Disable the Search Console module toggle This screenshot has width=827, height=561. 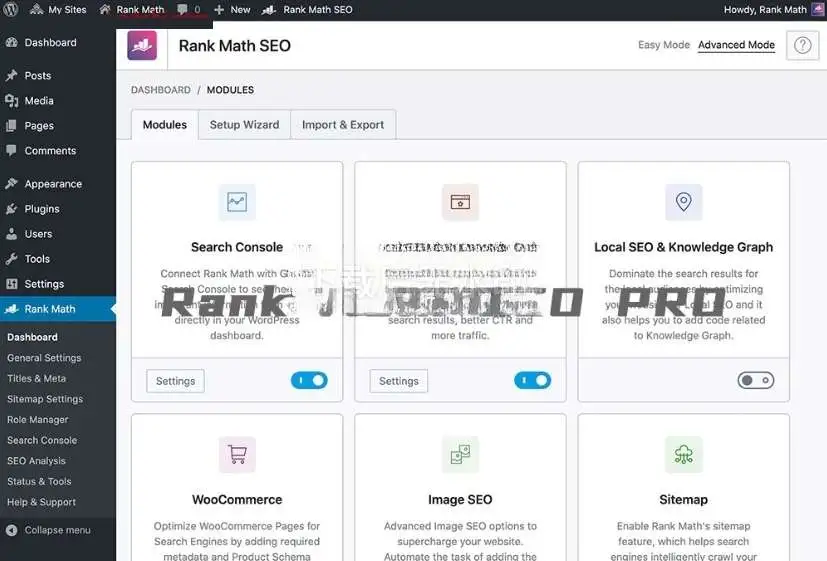coord(309,381)
